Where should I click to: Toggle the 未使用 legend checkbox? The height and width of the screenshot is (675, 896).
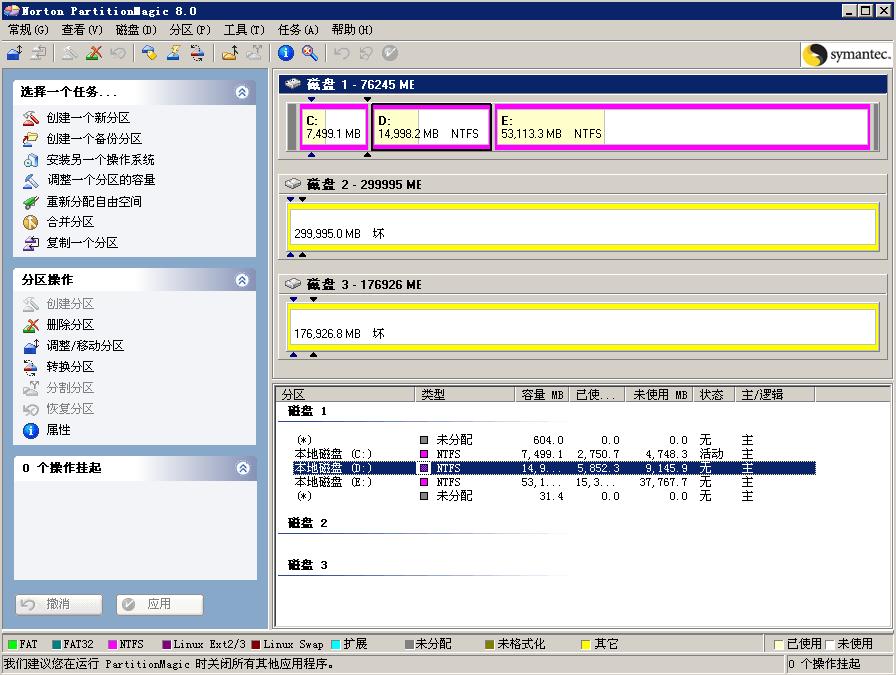[x=829, y=644]
